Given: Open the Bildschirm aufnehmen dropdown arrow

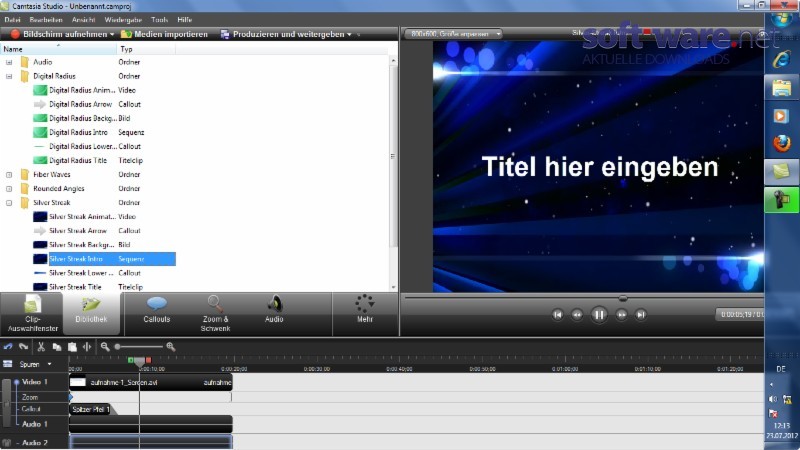Looking at the screenshot, I should click(x=112, y=34).
